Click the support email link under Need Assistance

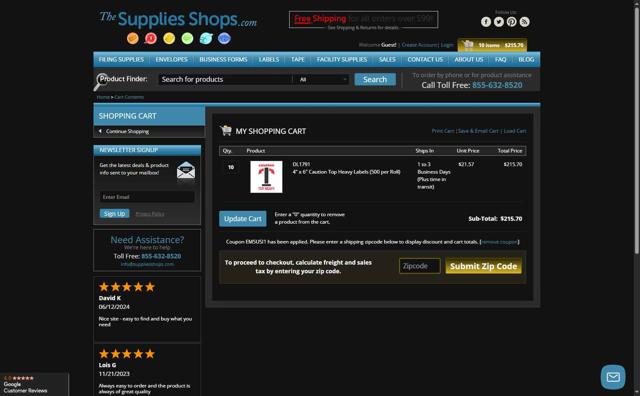[147, 265]
